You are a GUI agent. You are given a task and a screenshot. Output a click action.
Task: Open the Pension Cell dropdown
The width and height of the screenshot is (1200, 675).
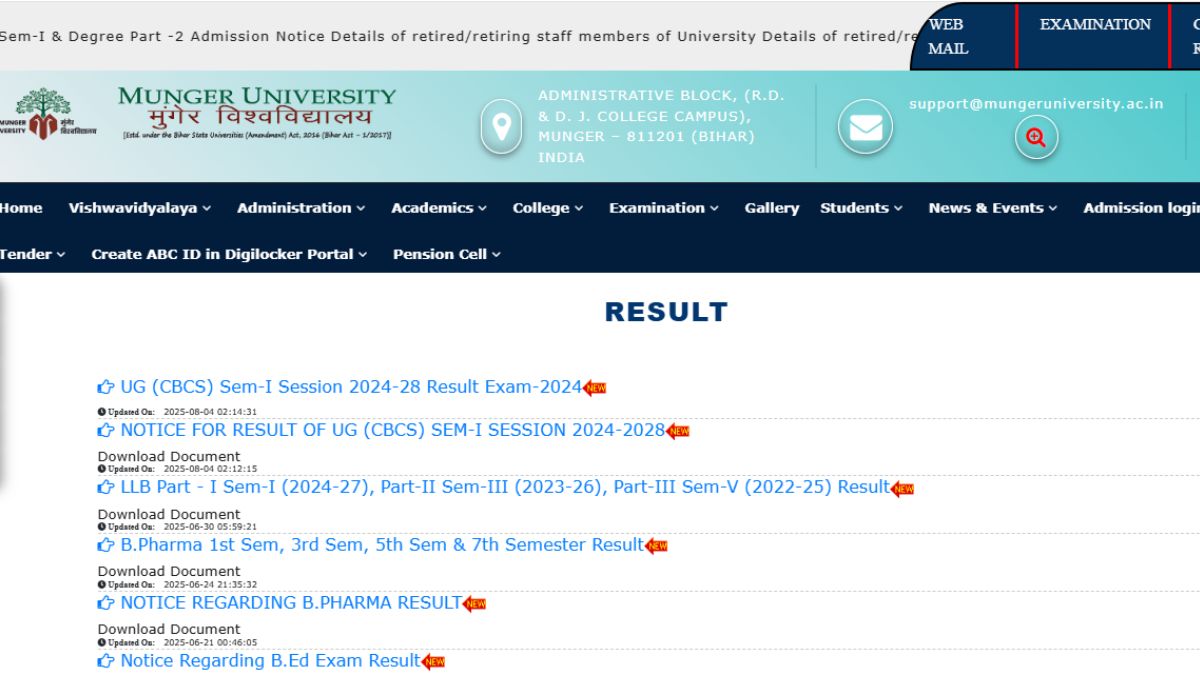pyautogui.click(x=447, y=254)
